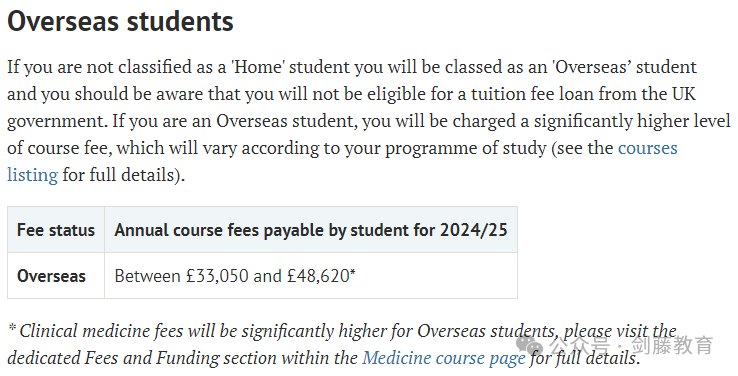738x376 pixels.
Task: Select the 'Overseas students' heading
Action: pos(120,21)
